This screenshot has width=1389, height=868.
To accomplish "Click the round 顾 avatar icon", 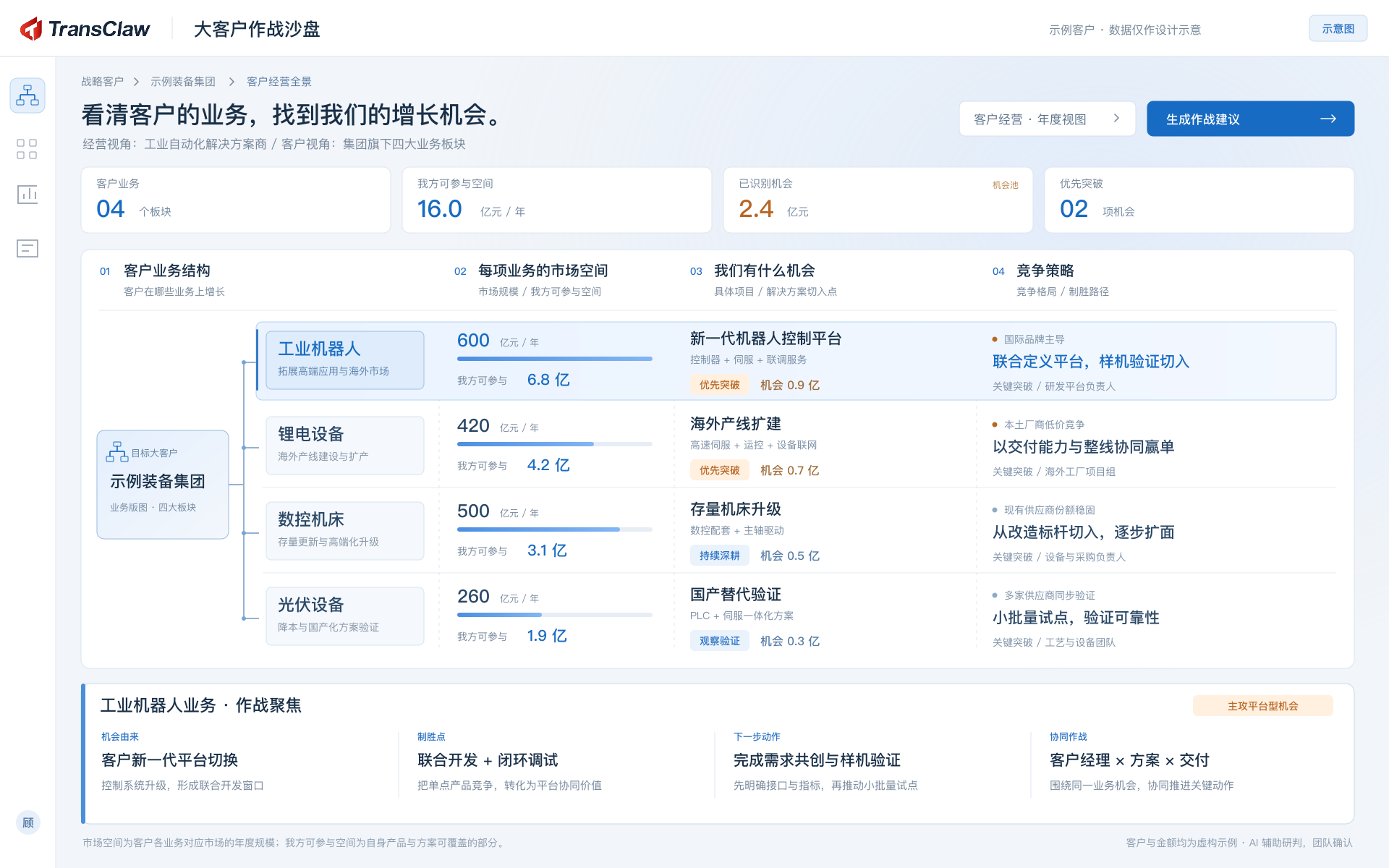I will coord(28,822).
